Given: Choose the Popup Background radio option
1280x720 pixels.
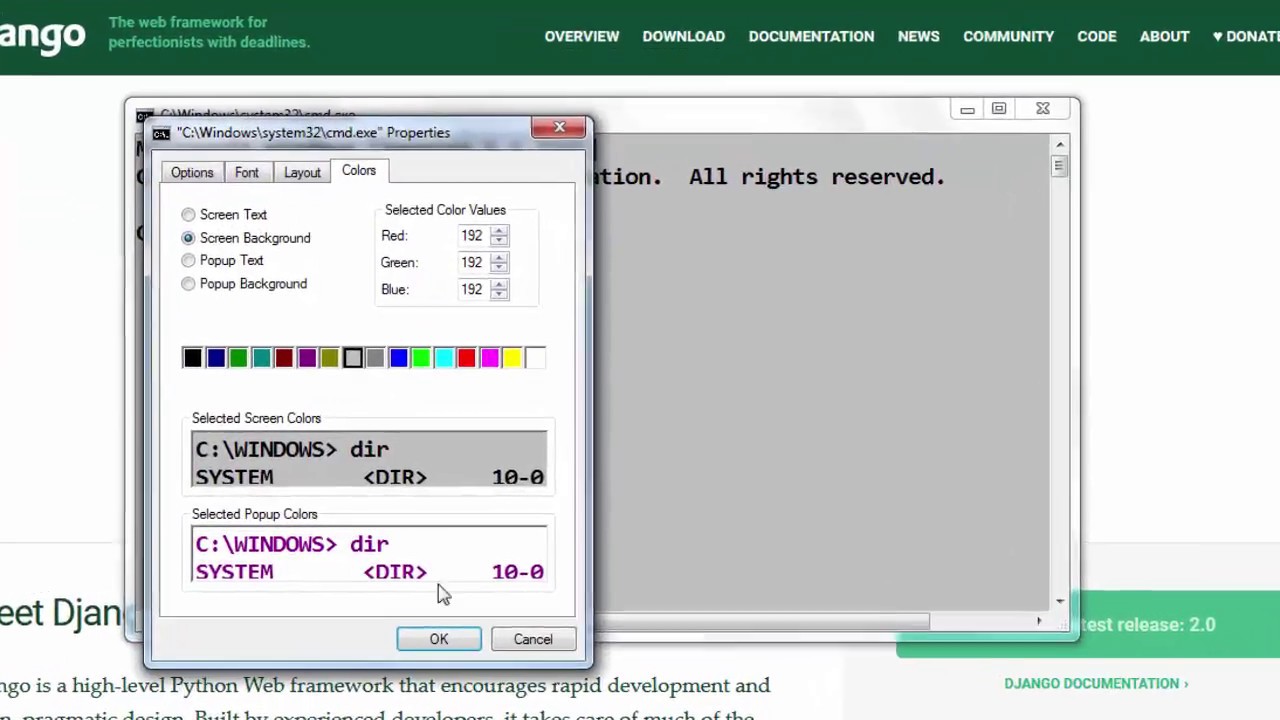Looking at the screenshot, I should pos(188,284).
